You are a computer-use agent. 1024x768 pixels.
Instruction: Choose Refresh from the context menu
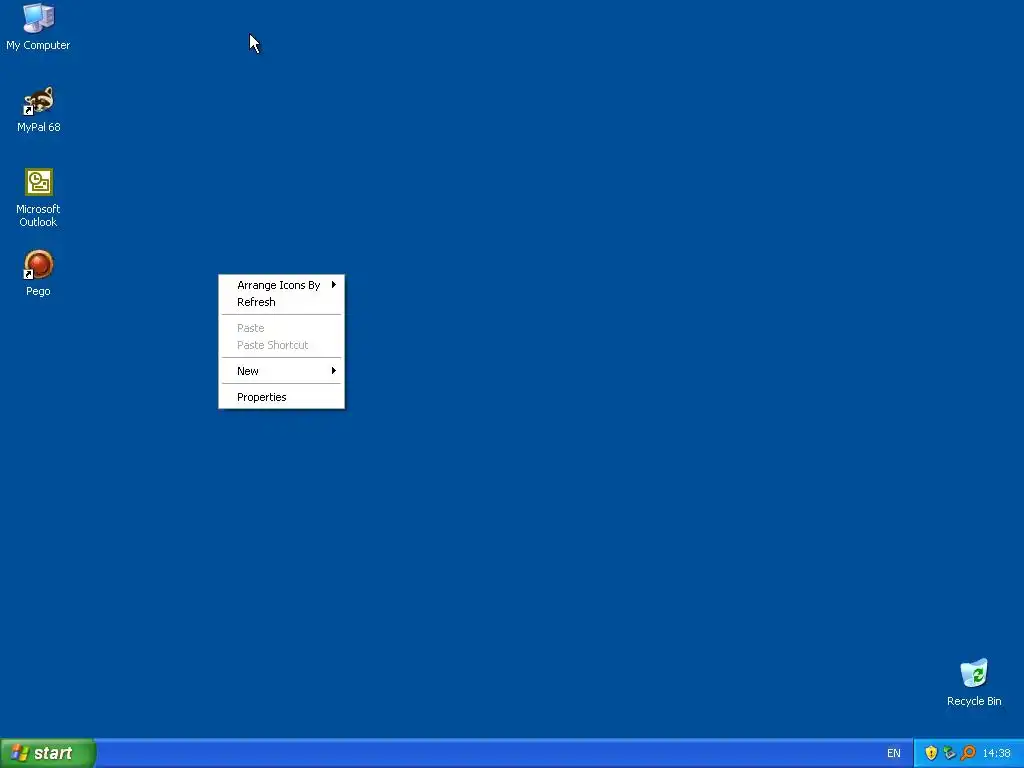point(281,302)
